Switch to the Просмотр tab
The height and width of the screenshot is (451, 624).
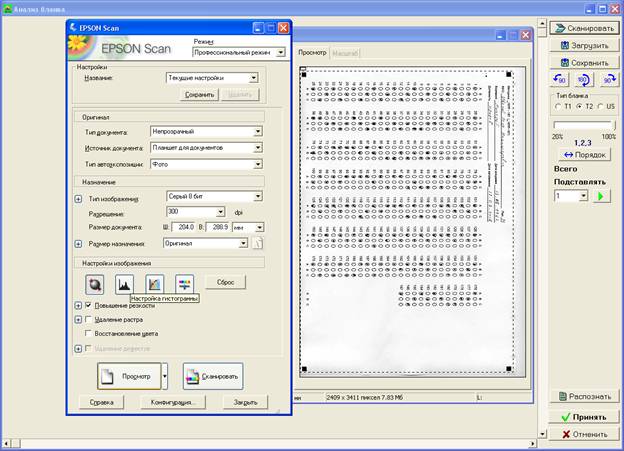[x=312, y=53]
